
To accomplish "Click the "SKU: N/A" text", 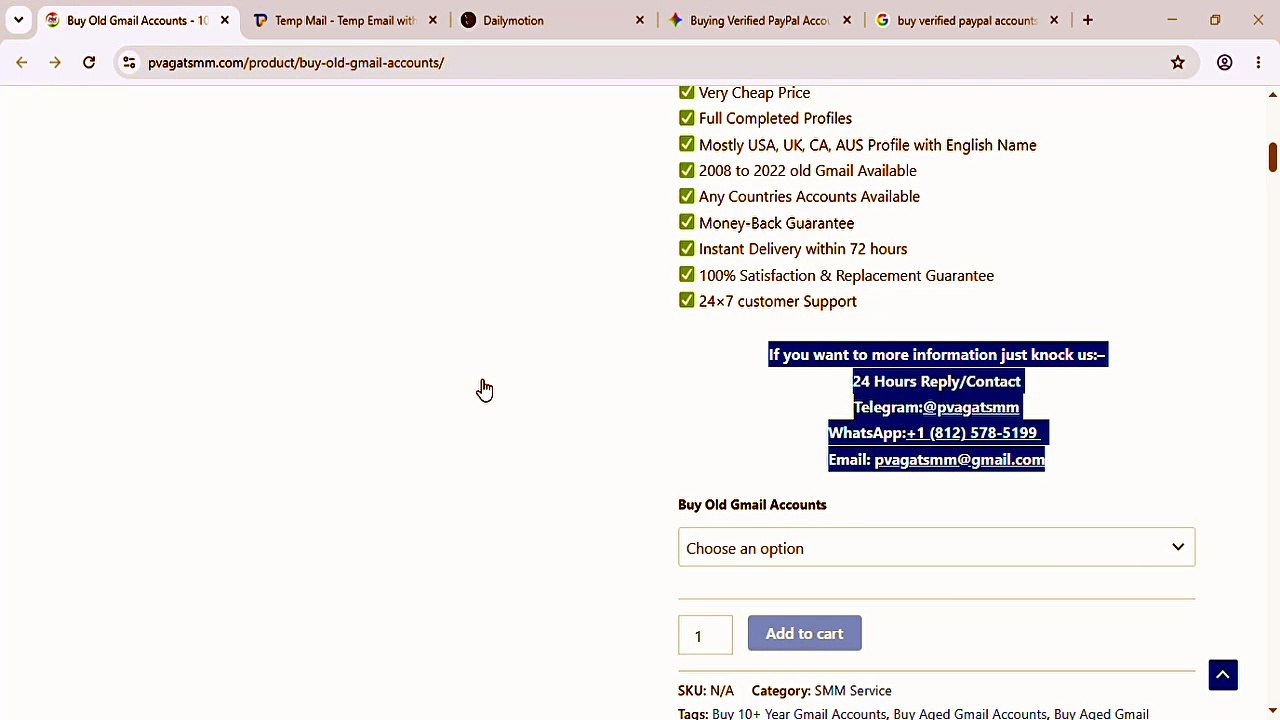I will (706, 691).
